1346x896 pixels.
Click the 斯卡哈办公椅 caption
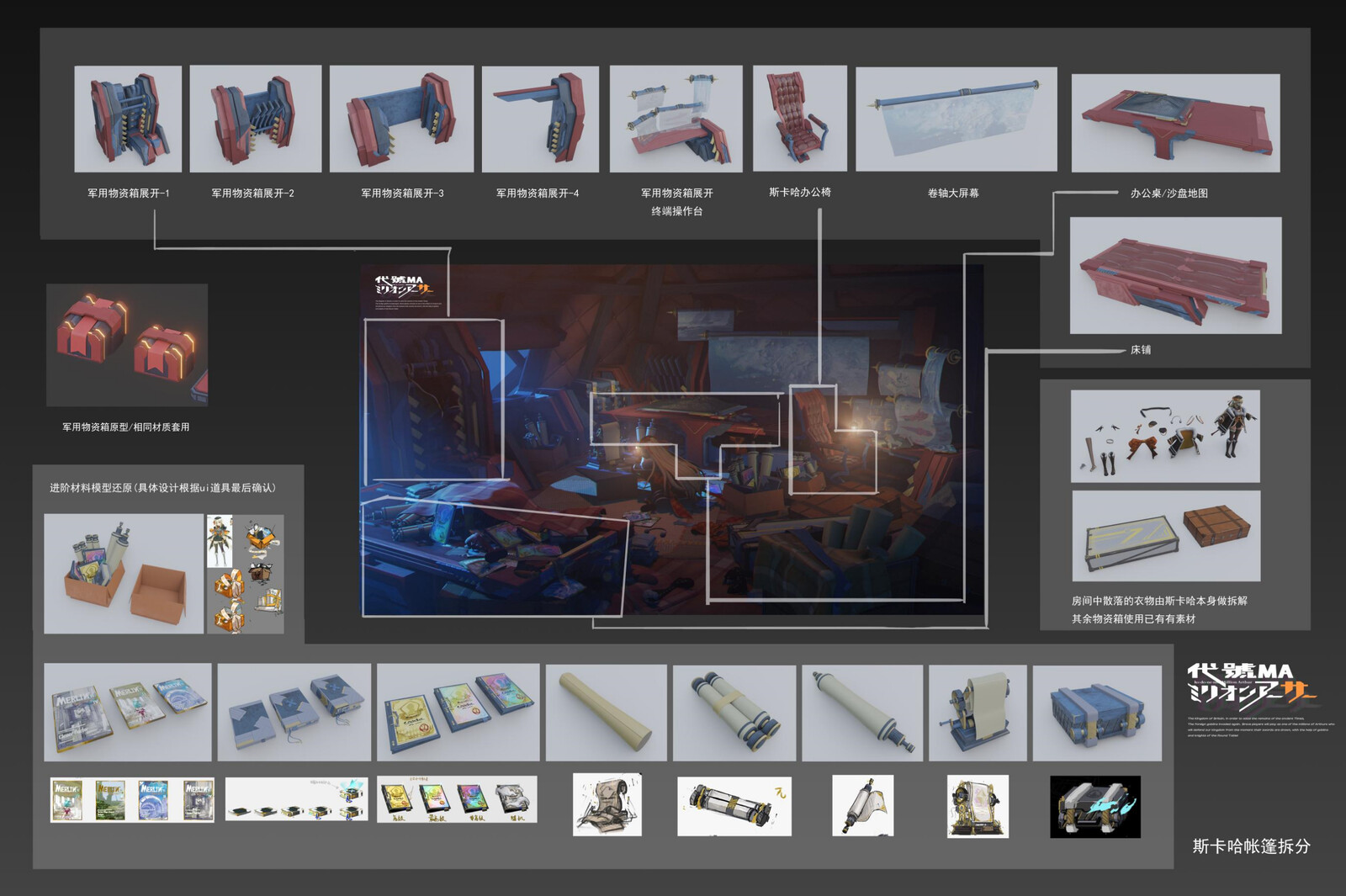click(x=800, y=192)
